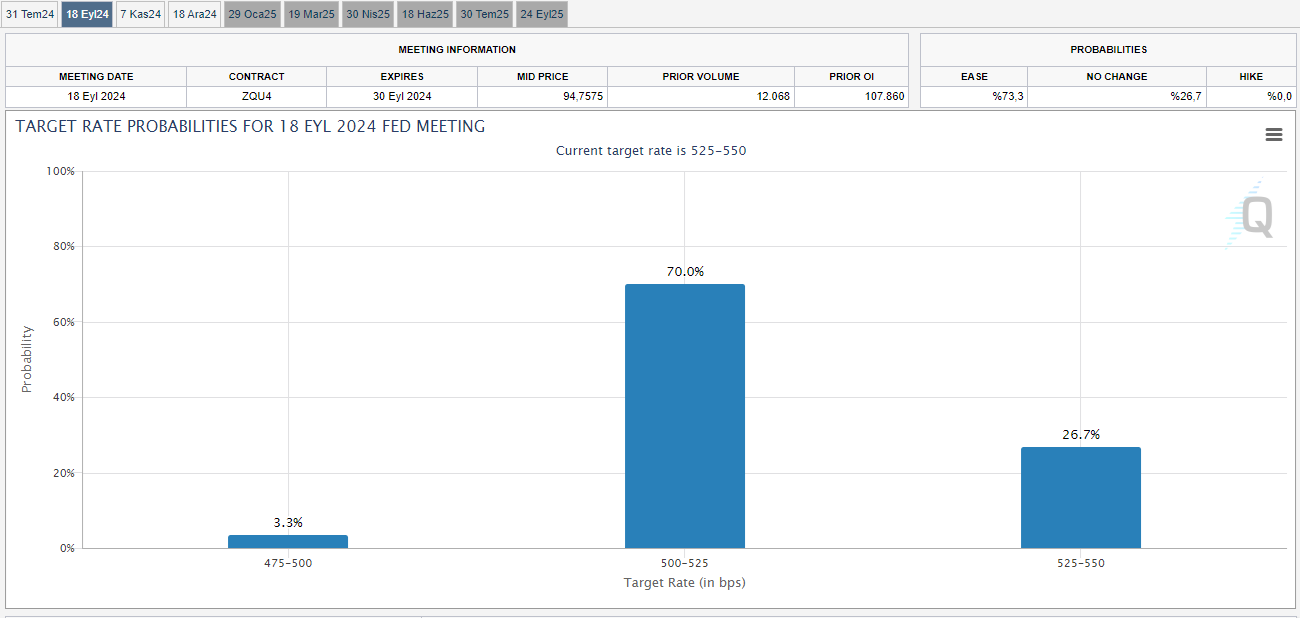Click the 26.7% bar for 525-550
This screenshot has width=1300, height=618.
[1080, 497]
